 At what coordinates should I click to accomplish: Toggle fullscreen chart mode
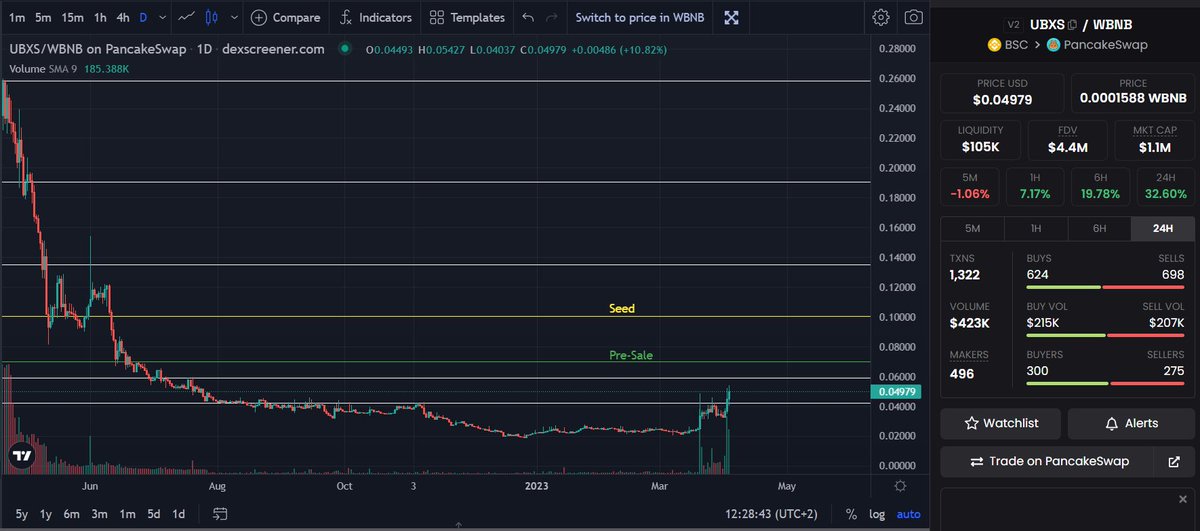coord(732,17)
